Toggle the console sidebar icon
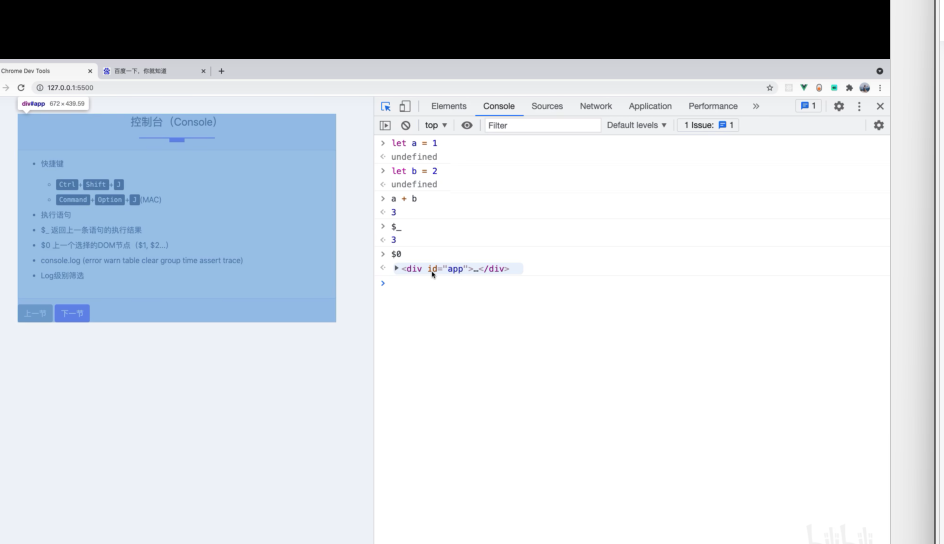944x544 pixels. 385,125
